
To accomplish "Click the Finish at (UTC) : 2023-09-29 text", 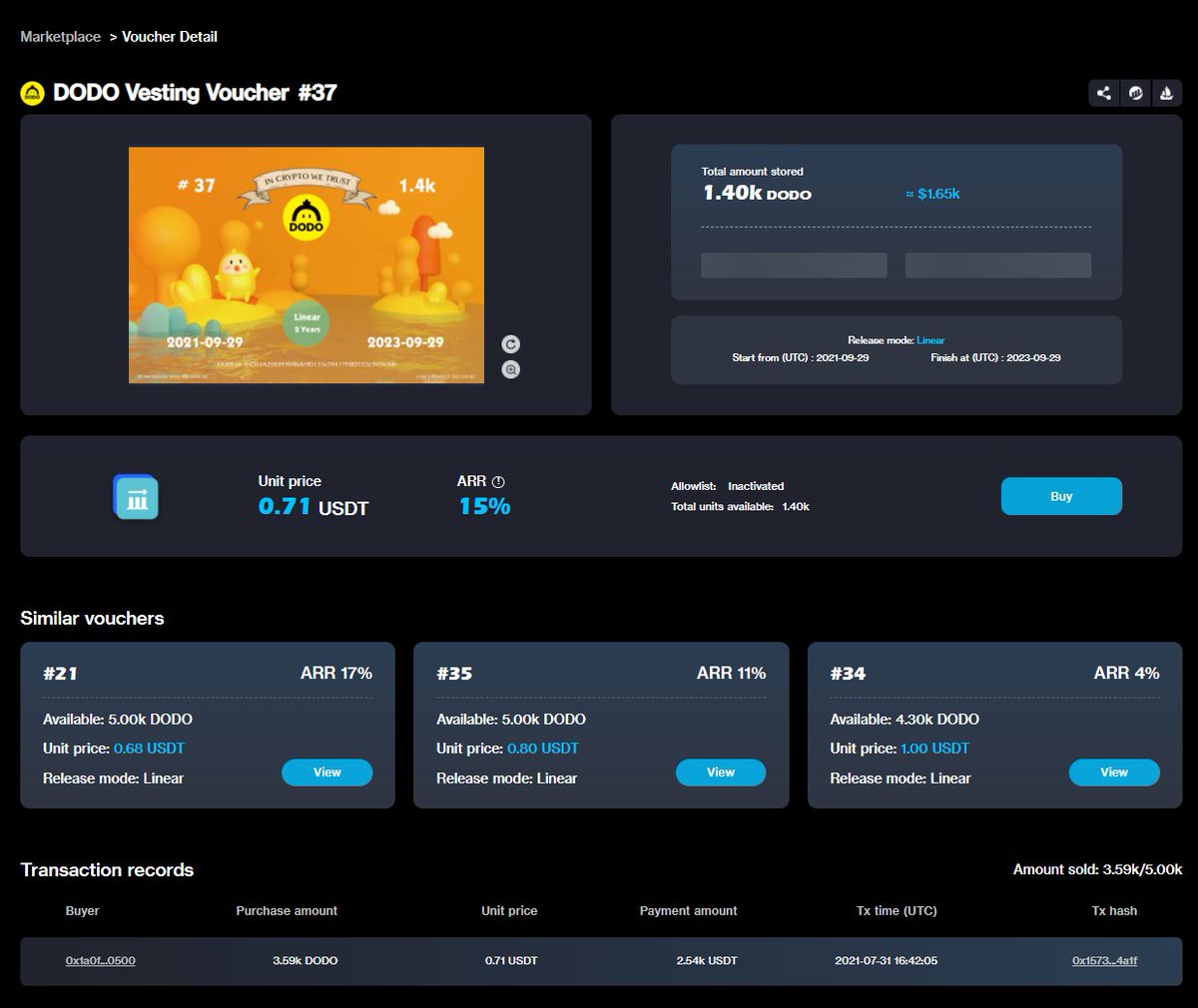I will tap(995, 357).
